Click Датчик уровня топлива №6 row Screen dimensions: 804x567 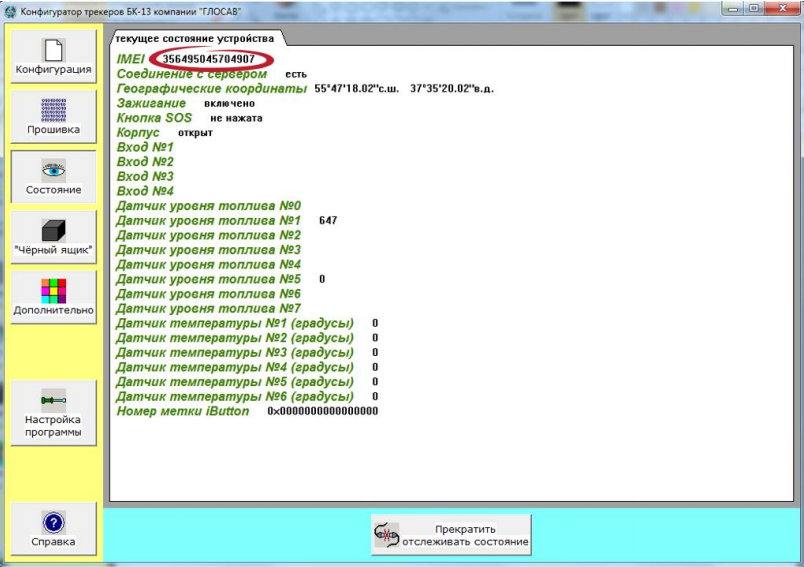(x=208, y=294)
